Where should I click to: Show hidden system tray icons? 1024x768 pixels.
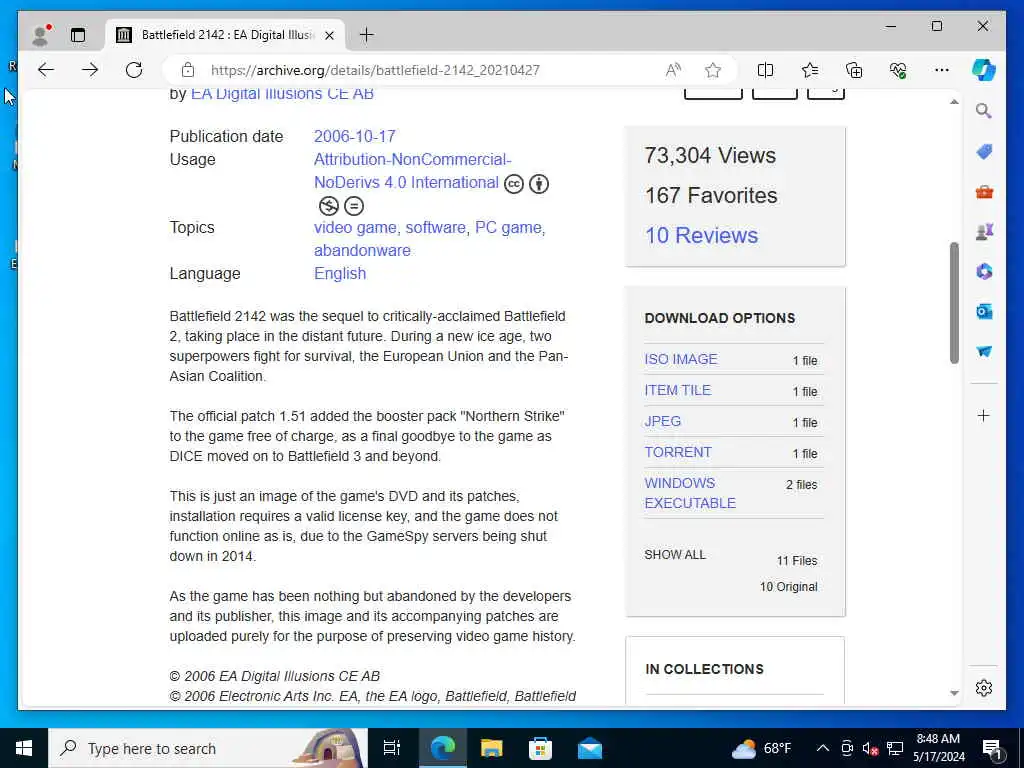click(823, 748)
